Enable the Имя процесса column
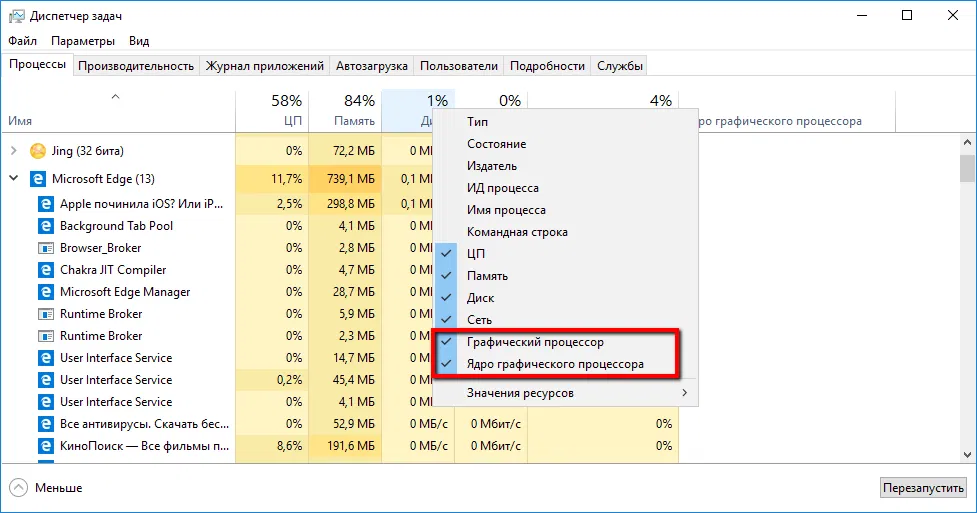Image resolution: width=977 pixels, height=513 pixels. (565, 210)
